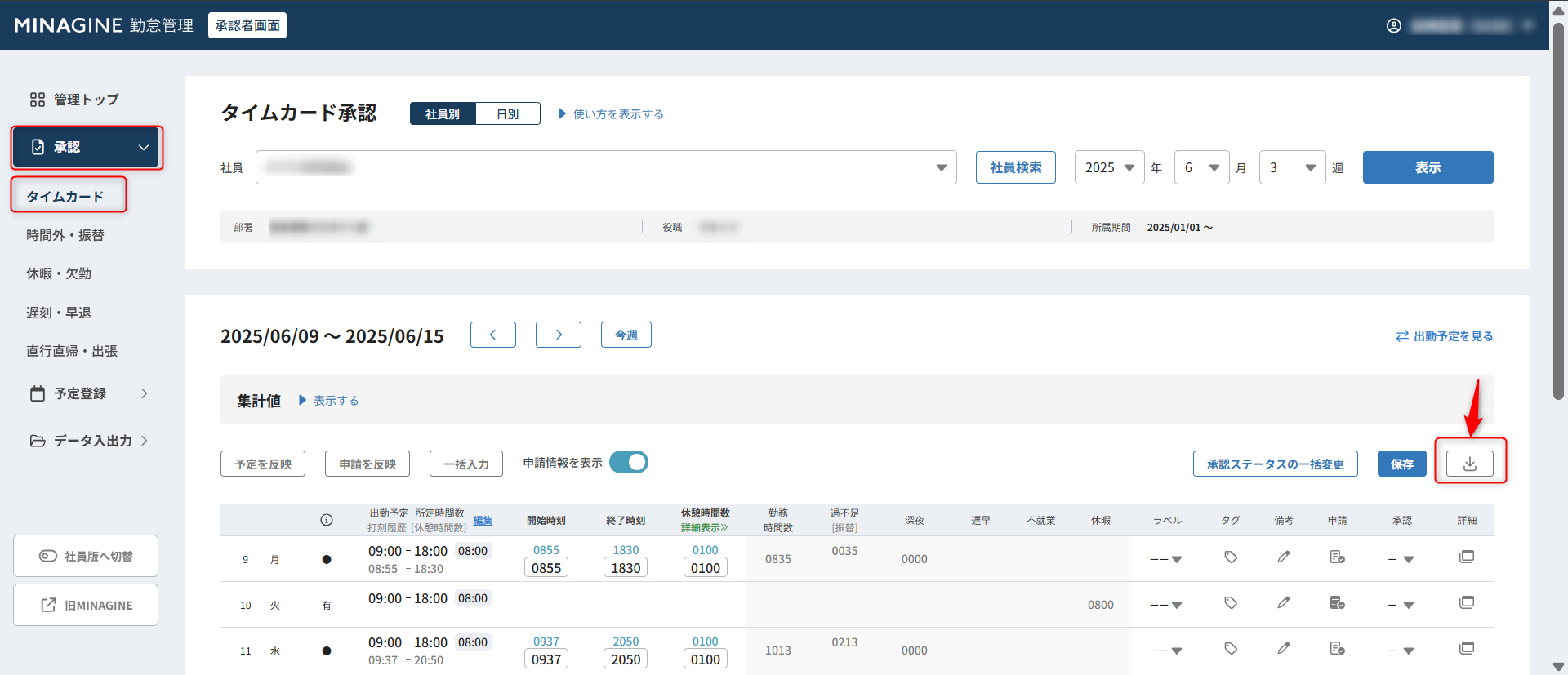Viewport: 1568px width, 675px height.
Task: Click the MINAGINE 勤怠管理 logo
Action: (x=104, y=25)
